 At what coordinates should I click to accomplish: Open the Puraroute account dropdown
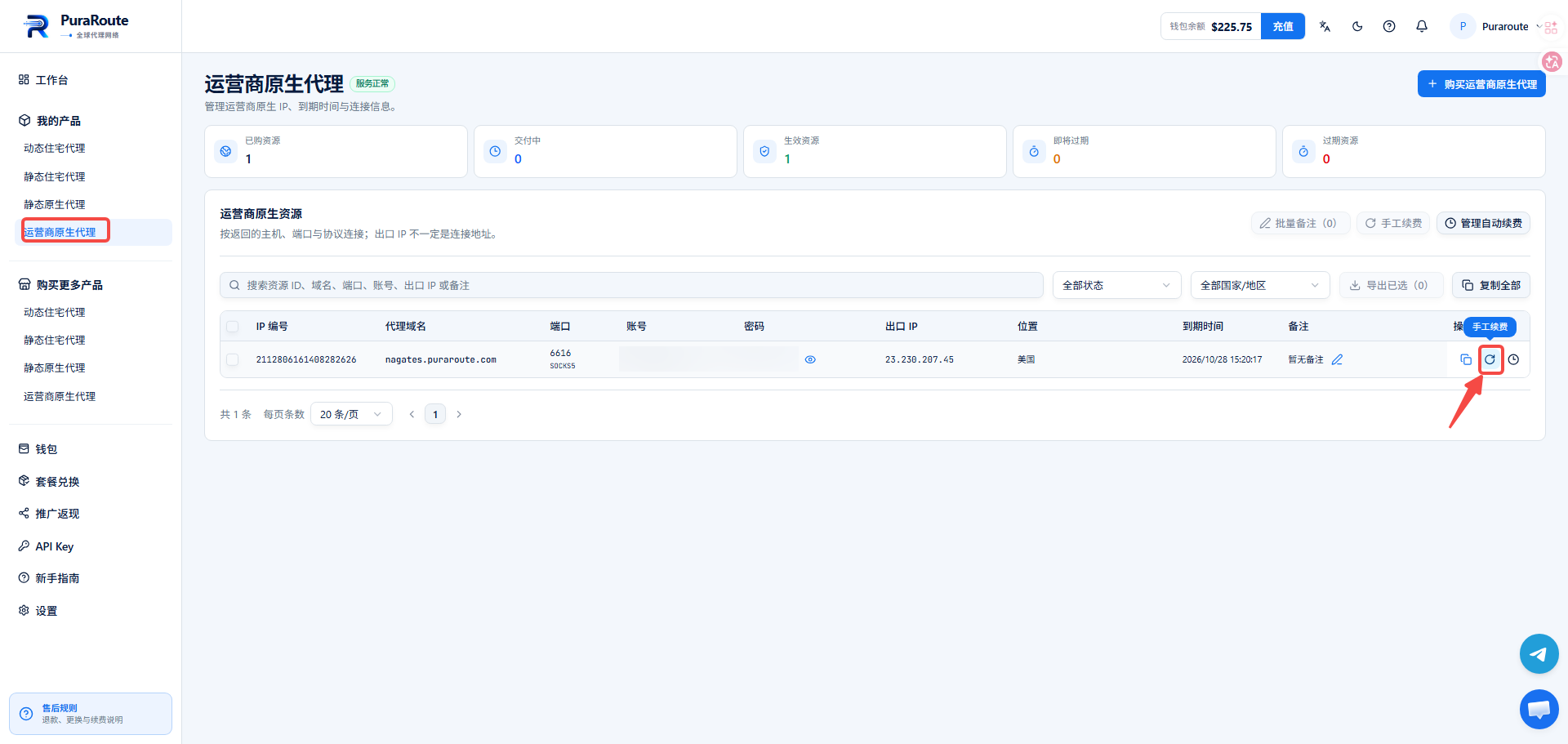click(x=1497, y=26)
